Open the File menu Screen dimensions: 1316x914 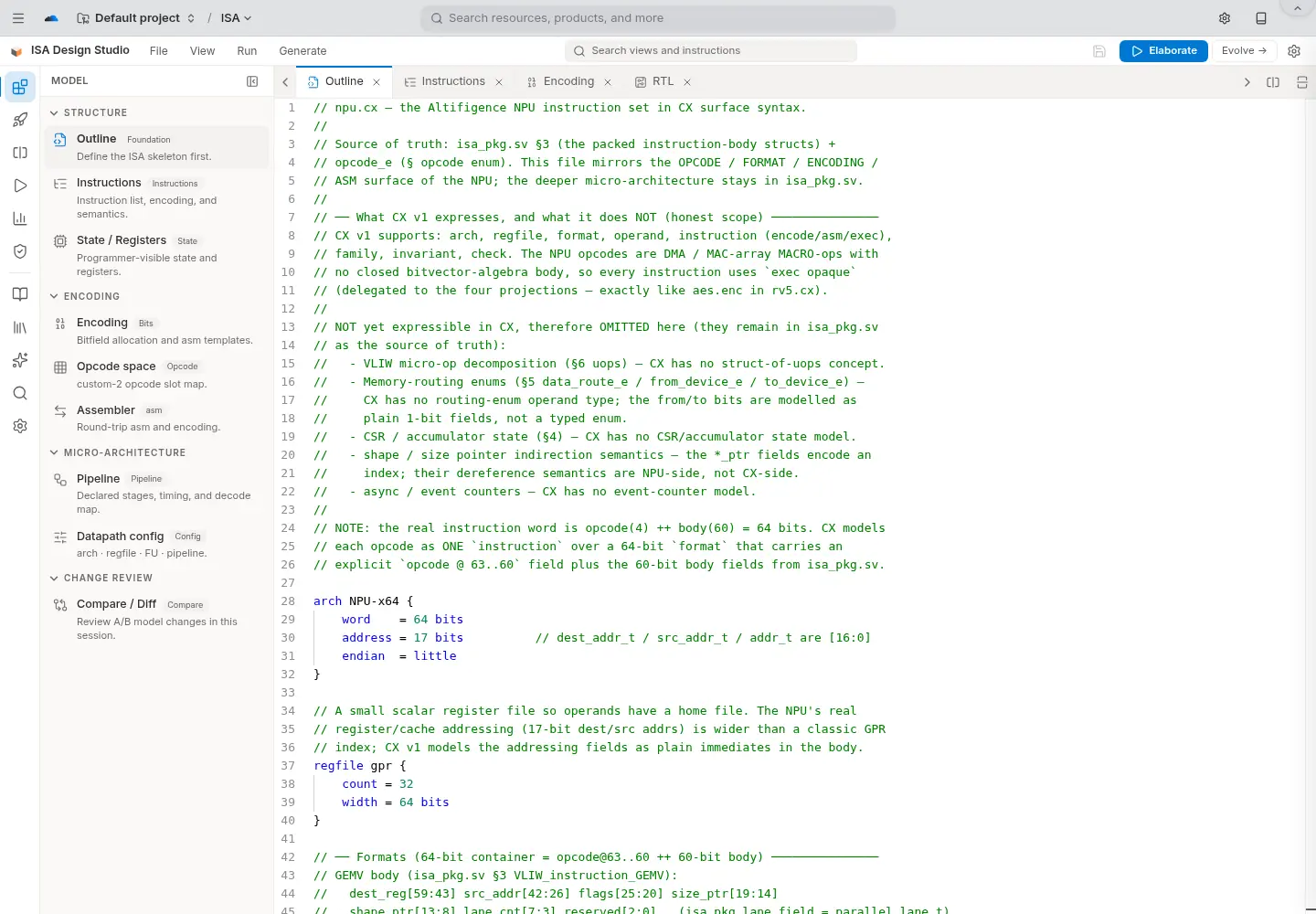(x=159, y=51)
